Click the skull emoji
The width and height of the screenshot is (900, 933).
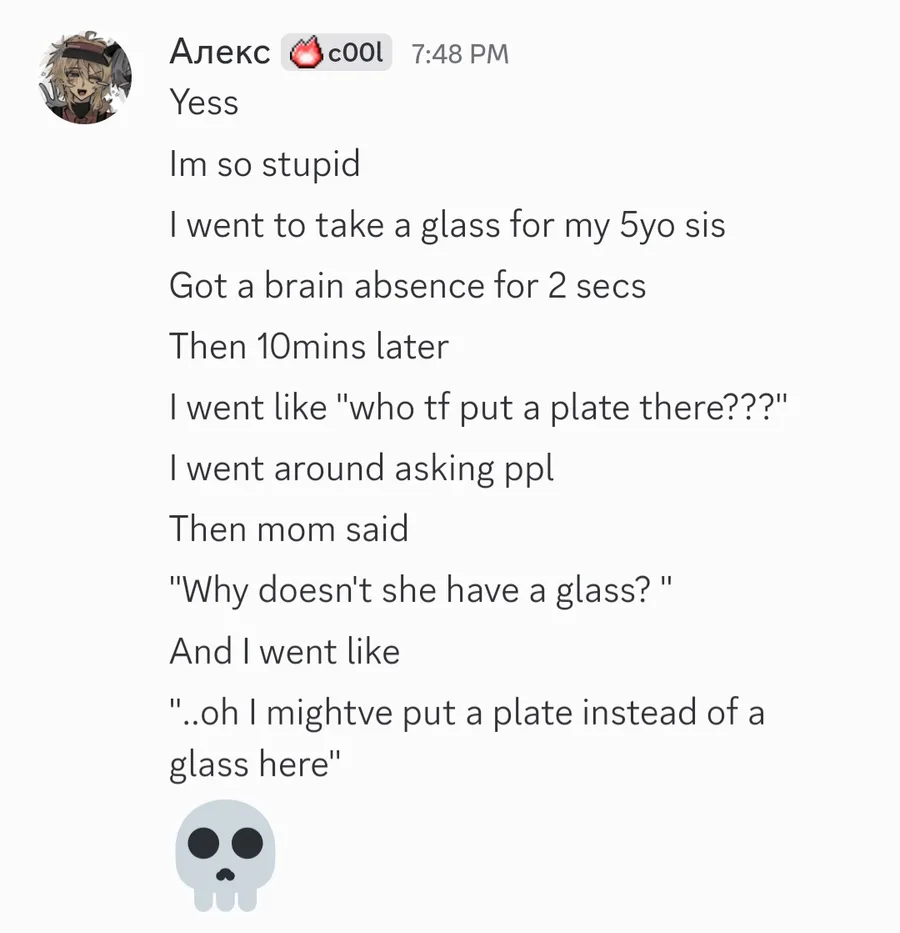(x=225, y=855)
